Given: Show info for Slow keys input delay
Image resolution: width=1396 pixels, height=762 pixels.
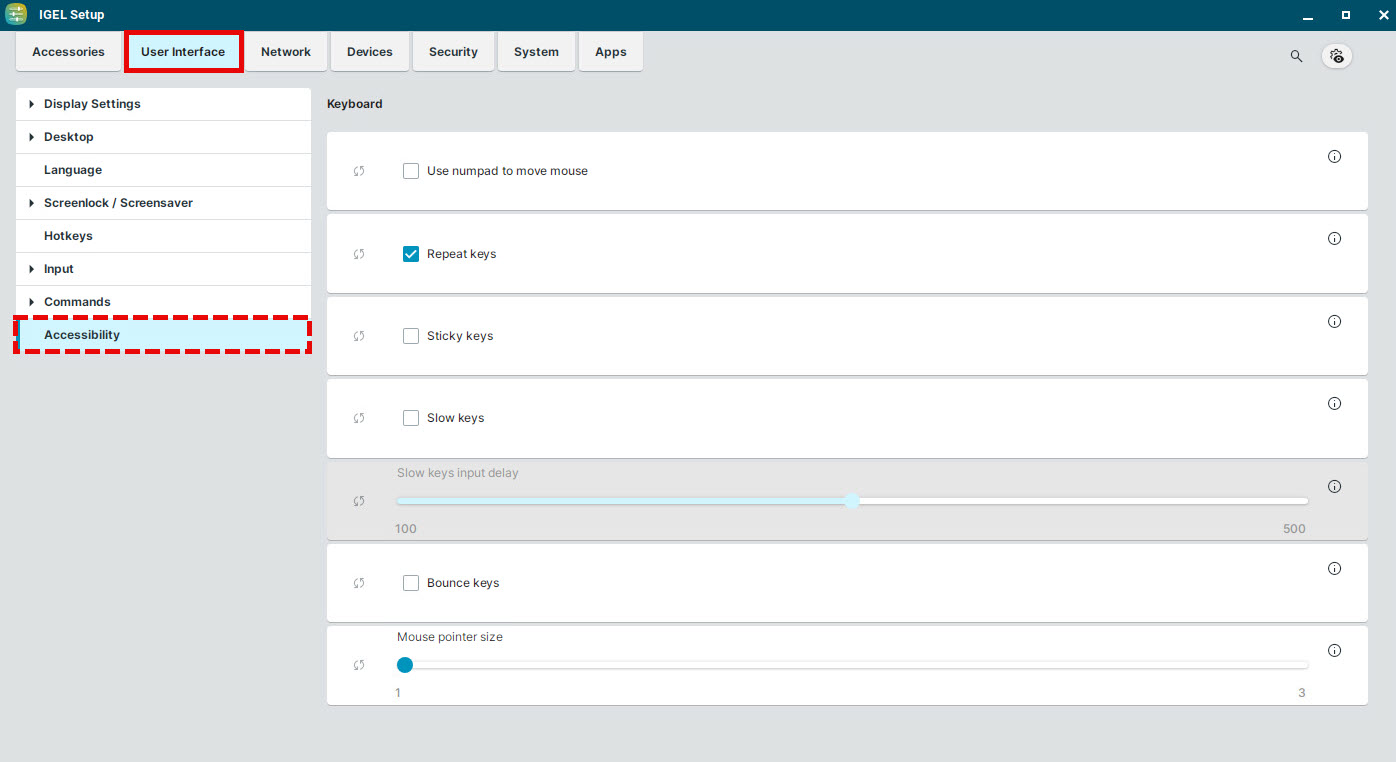Looking at the screenshot, I should tap(1334, 486).
